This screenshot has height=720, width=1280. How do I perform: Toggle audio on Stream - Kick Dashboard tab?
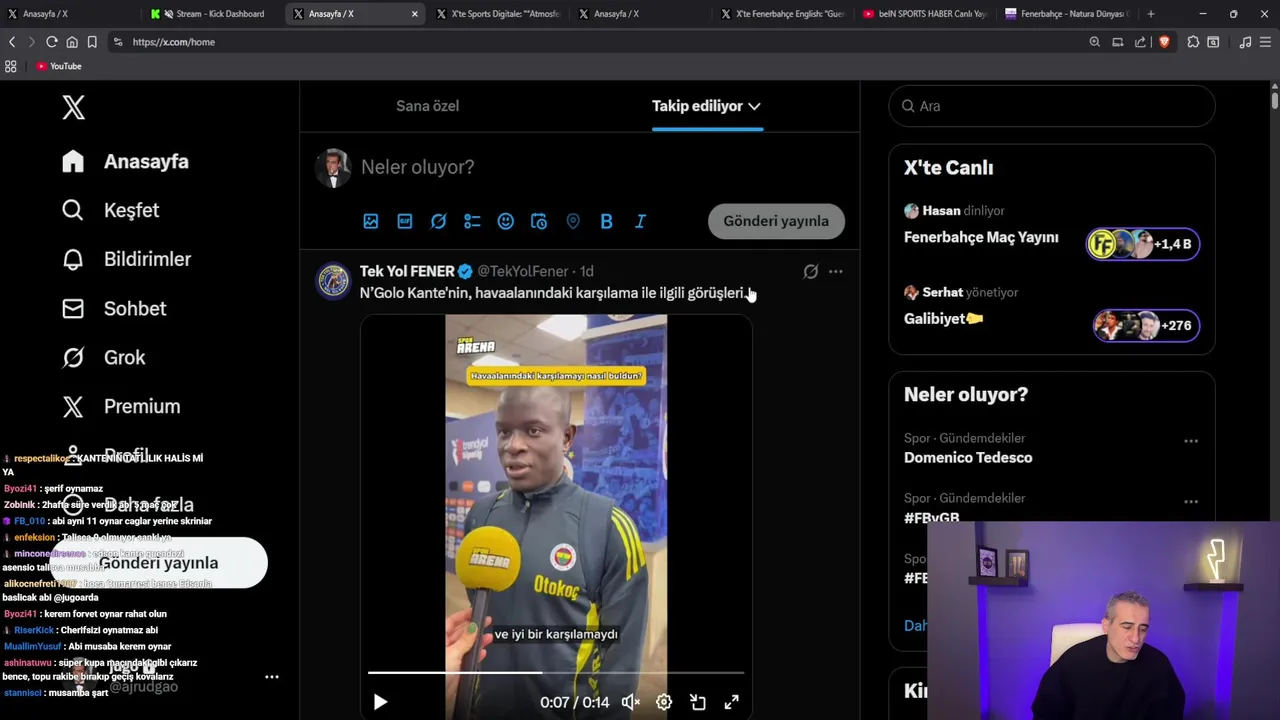[x=169, y=14]
